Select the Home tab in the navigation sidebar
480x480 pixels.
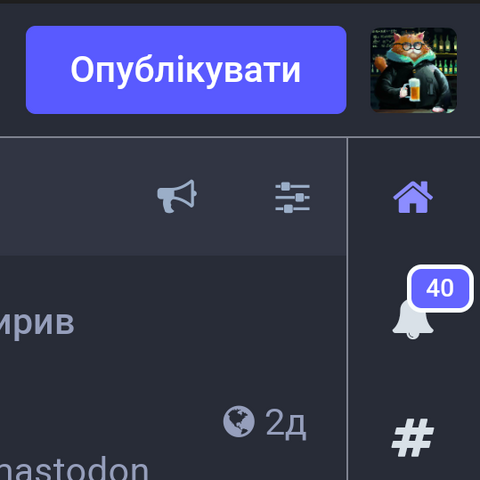(x=413, y=197)
